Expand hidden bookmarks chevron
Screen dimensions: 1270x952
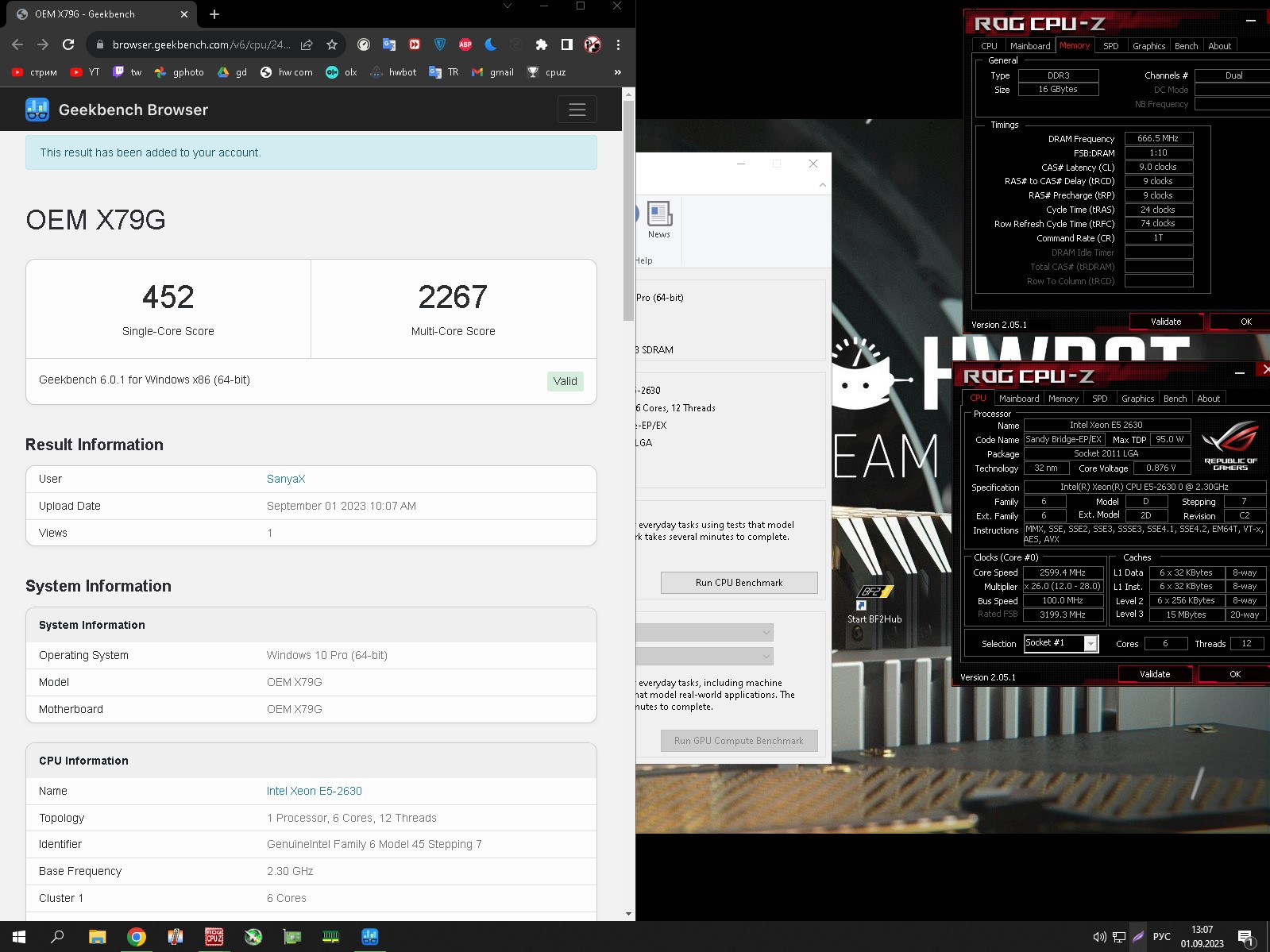click(618, 71)
